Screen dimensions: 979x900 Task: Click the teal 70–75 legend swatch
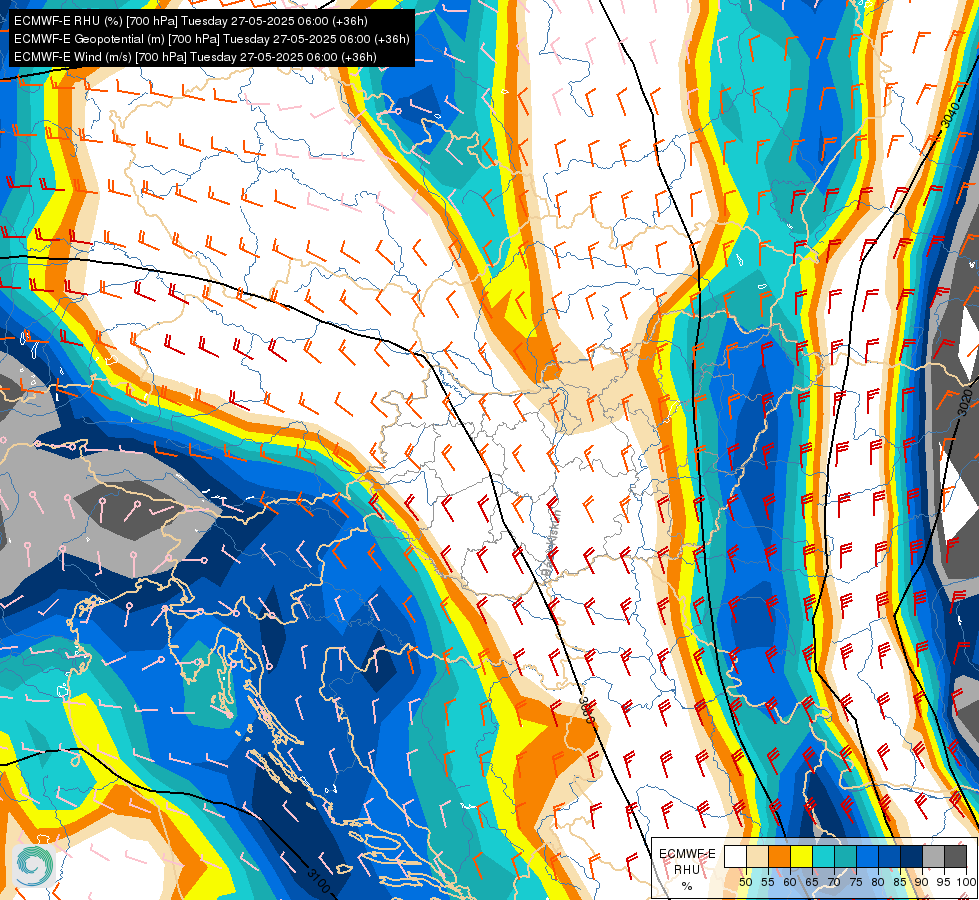click(845, 856)
